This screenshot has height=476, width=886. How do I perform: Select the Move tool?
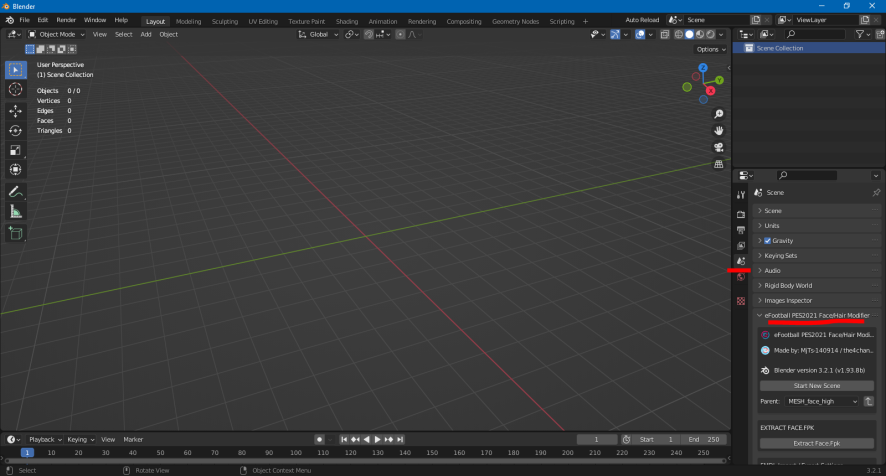pyautogui.click(x=16, y=111)
